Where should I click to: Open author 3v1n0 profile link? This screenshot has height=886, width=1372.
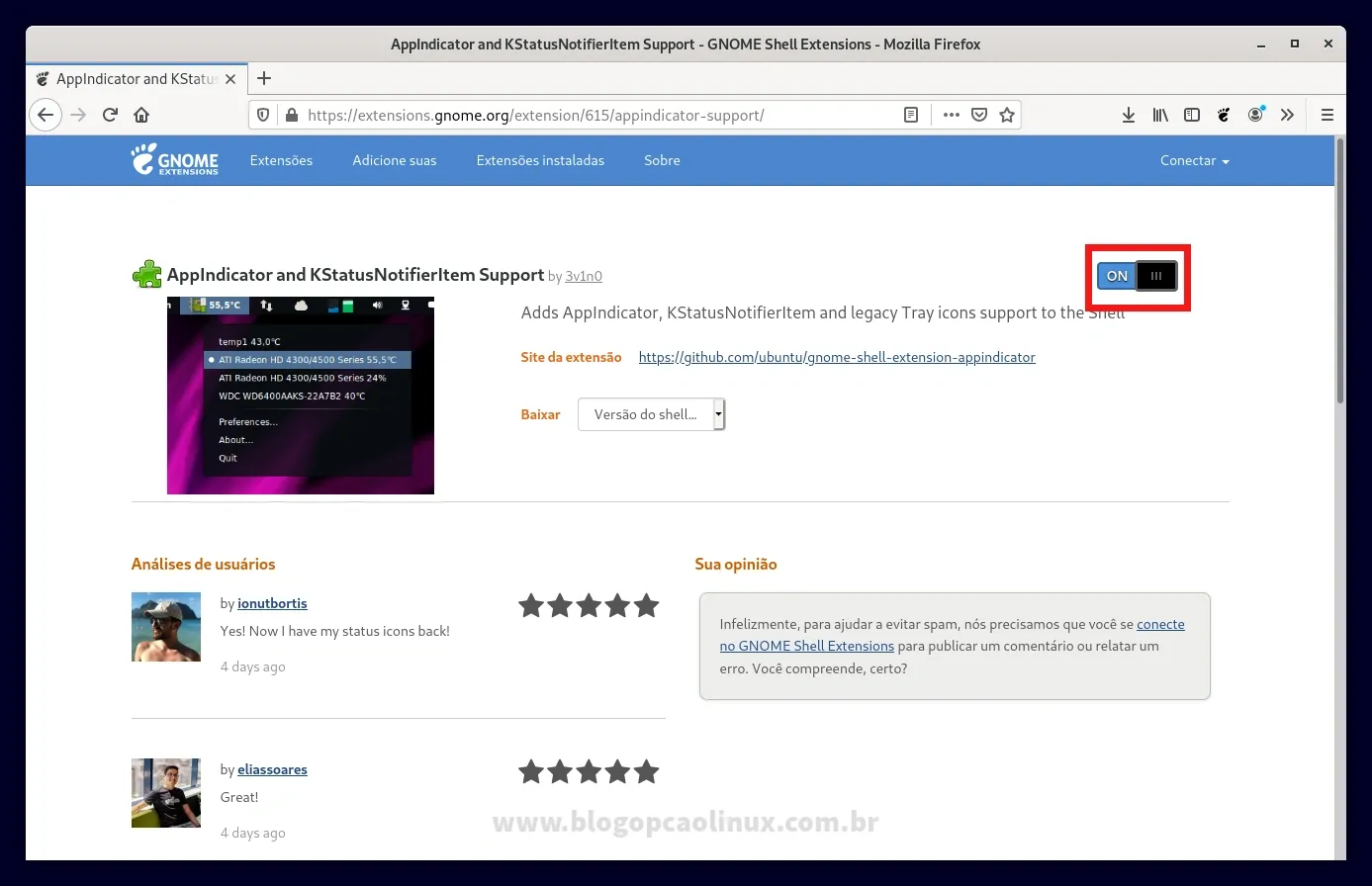tap(584, 277)
